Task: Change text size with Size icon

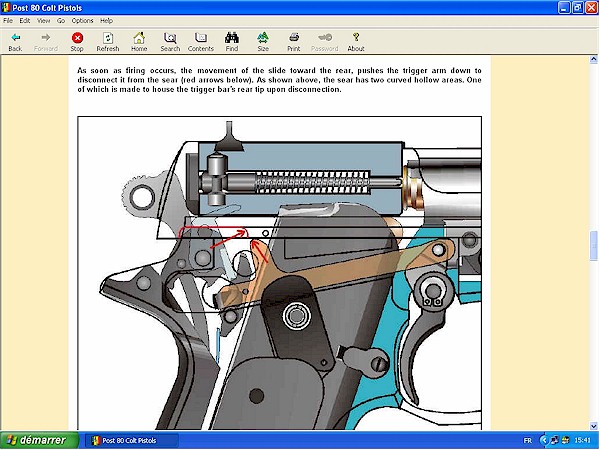Action: click(x=263, y=42)
